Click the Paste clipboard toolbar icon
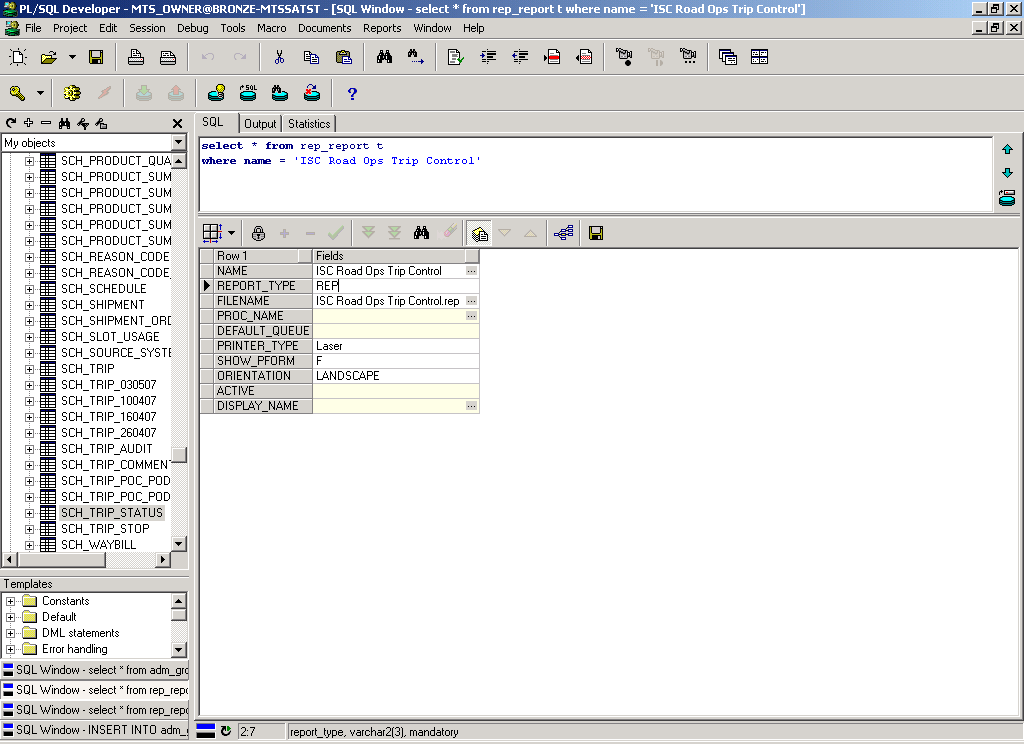Viewport: 1024px width, 744px height. (x=344, y=57)
